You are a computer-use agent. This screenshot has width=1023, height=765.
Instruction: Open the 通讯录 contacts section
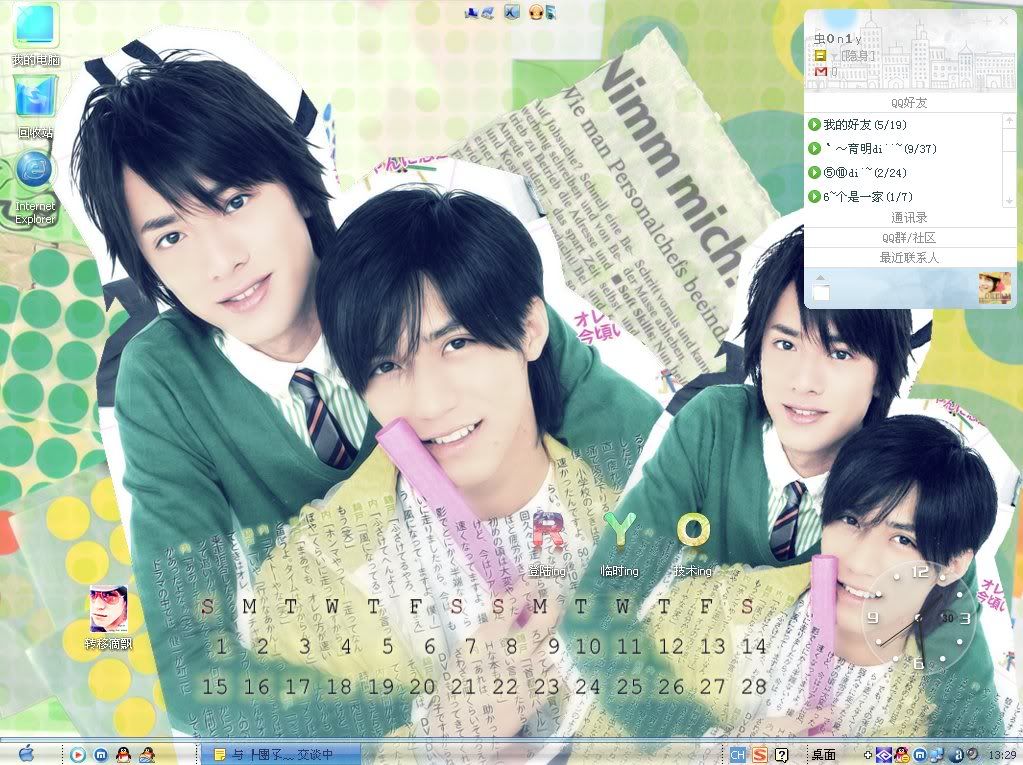tap(908, 218)
